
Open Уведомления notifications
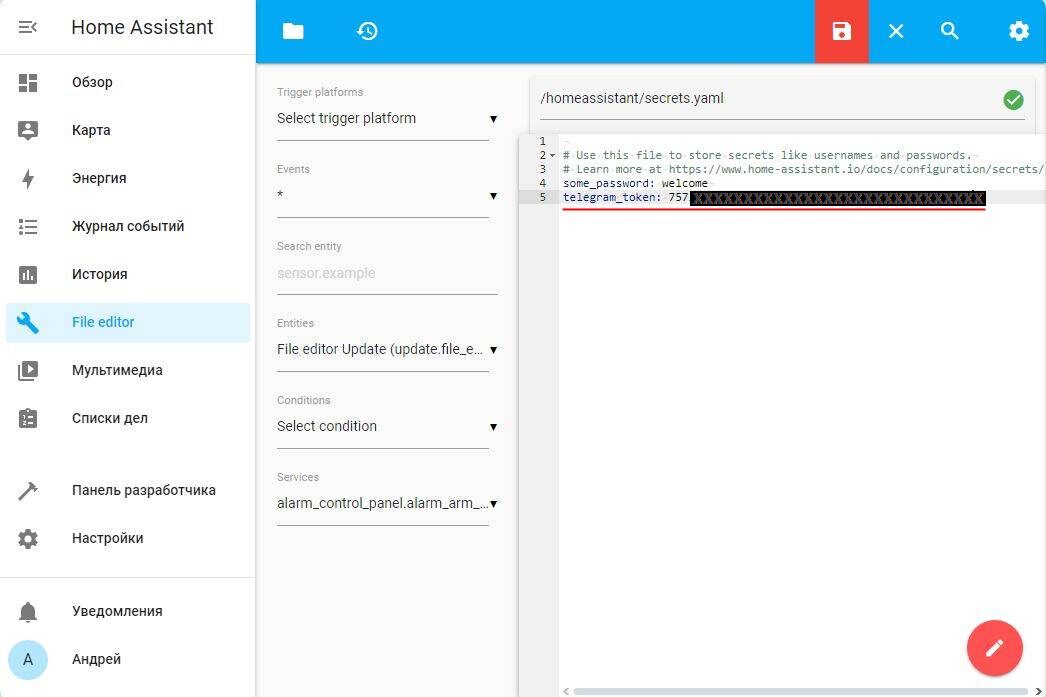click(x=127, y=611)
